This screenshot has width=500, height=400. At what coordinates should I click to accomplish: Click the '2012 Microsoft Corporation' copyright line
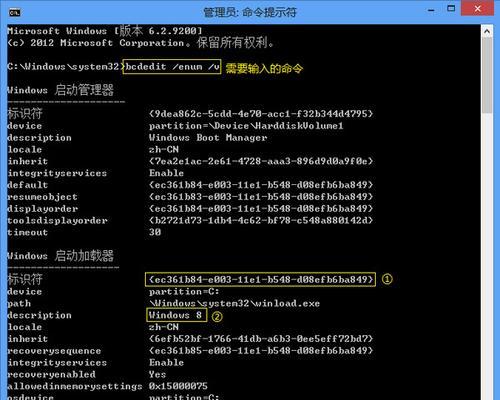(140, 43)
